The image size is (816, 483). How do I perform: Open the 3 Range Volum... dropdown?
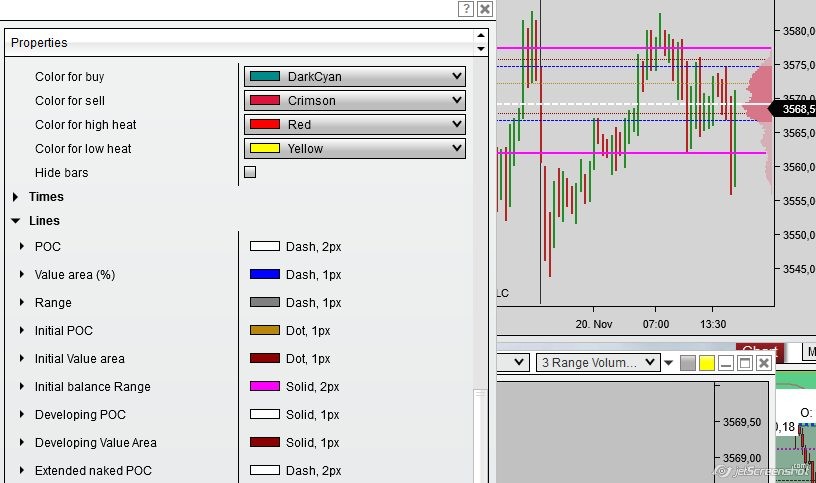(598, 362)
